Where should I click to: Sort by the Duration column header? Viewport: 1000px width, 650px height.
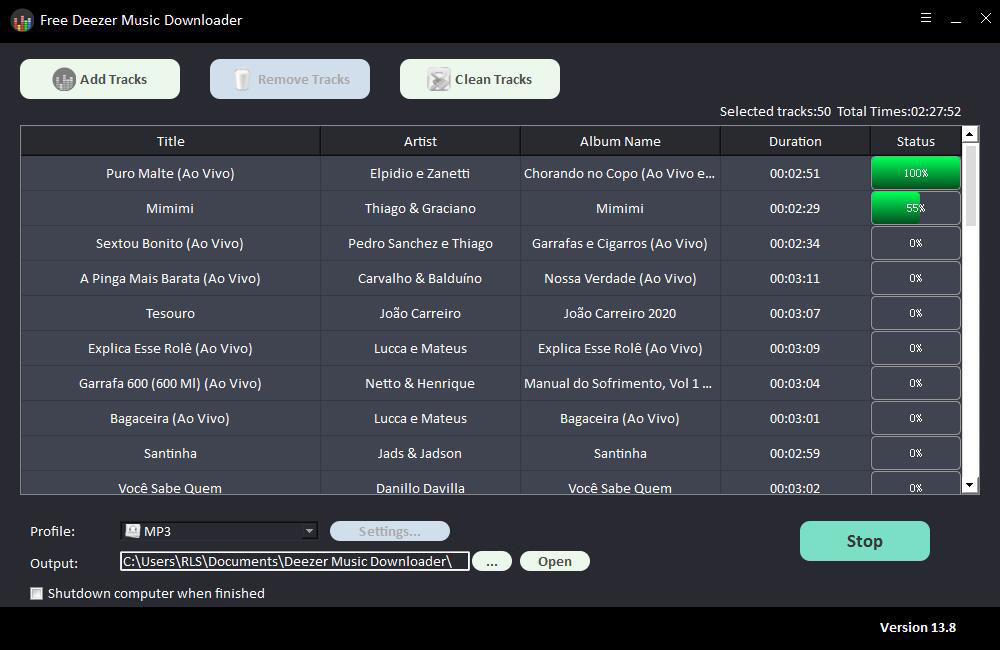pyautogui.click(x=795, y=141)
